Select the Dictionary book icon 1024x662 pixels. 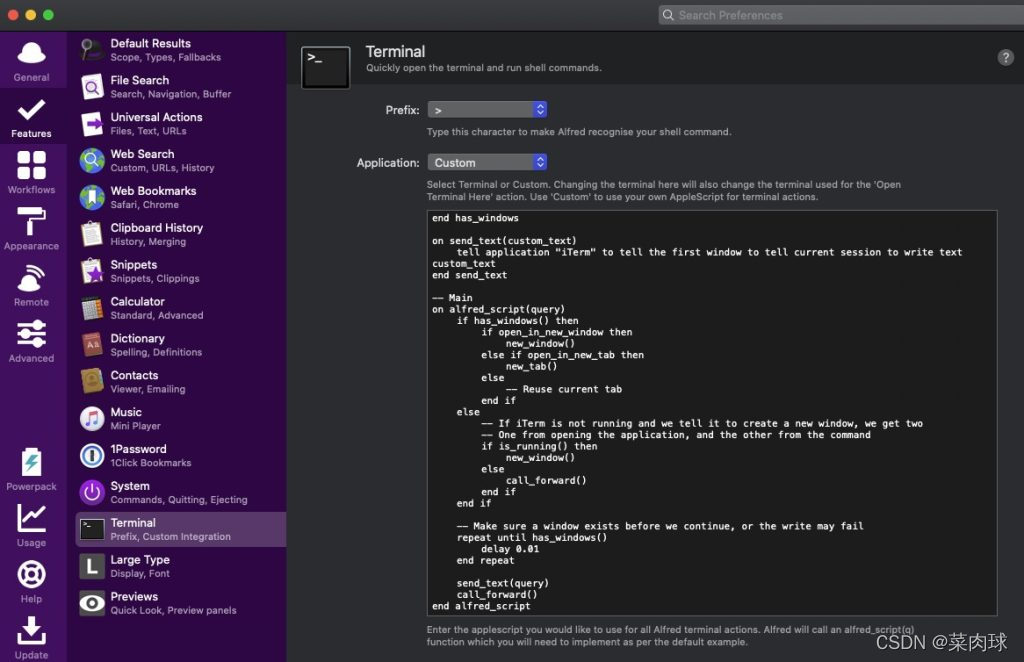coord(92,345)
